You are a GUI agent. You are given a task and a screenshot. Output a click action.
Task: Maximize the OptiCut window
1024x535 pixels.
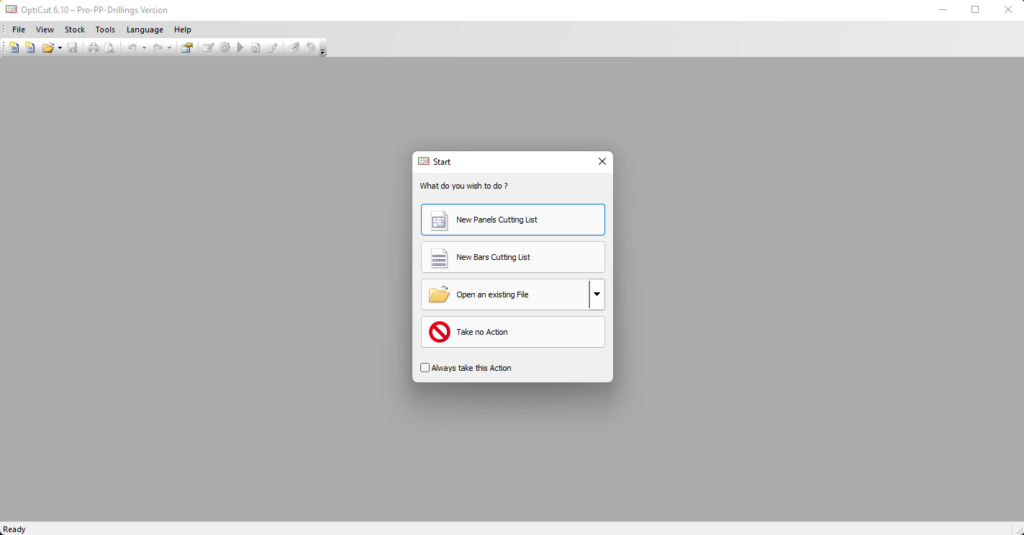(975, 9)
